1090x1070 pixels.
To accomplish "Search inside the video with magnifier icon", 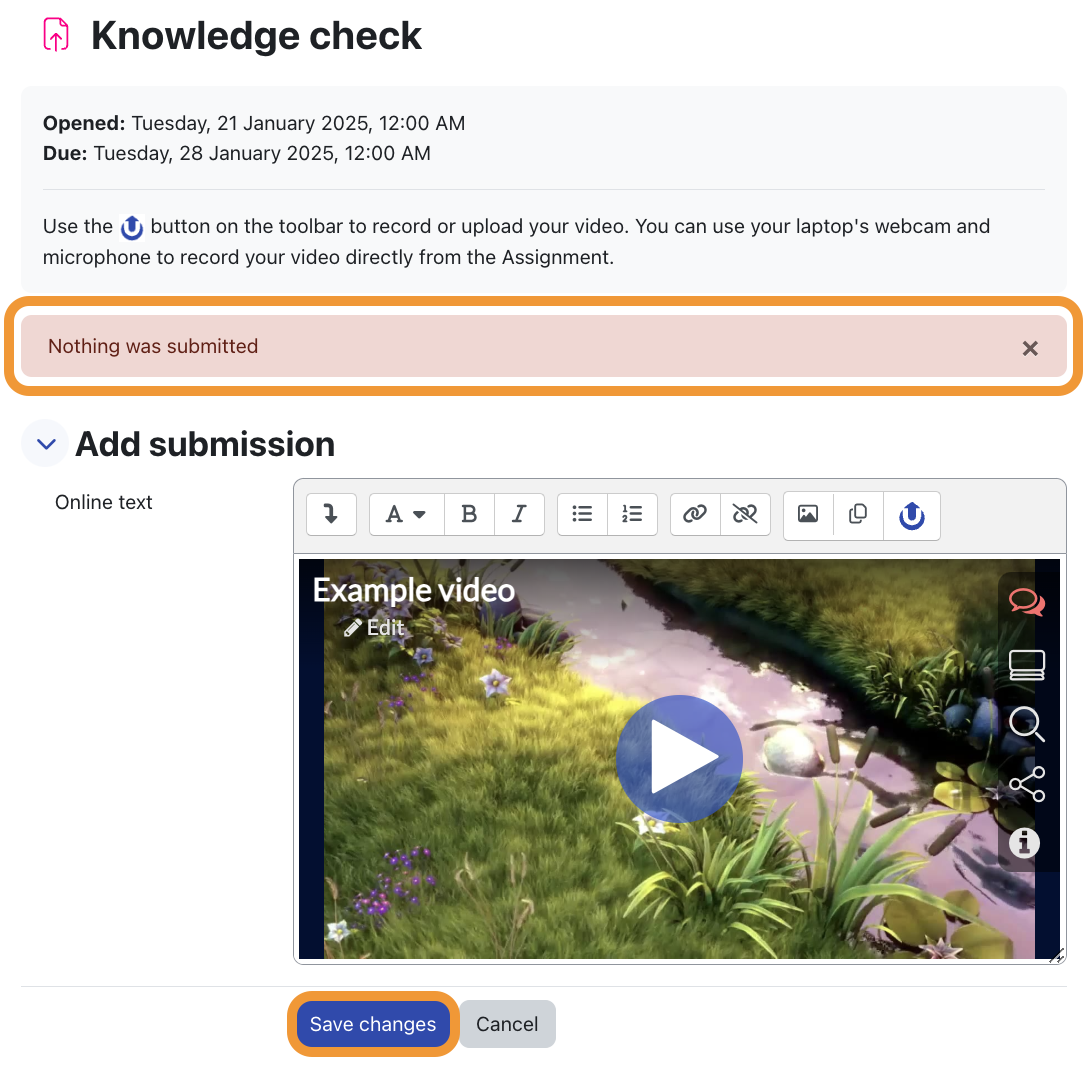I will point(1027,724).
